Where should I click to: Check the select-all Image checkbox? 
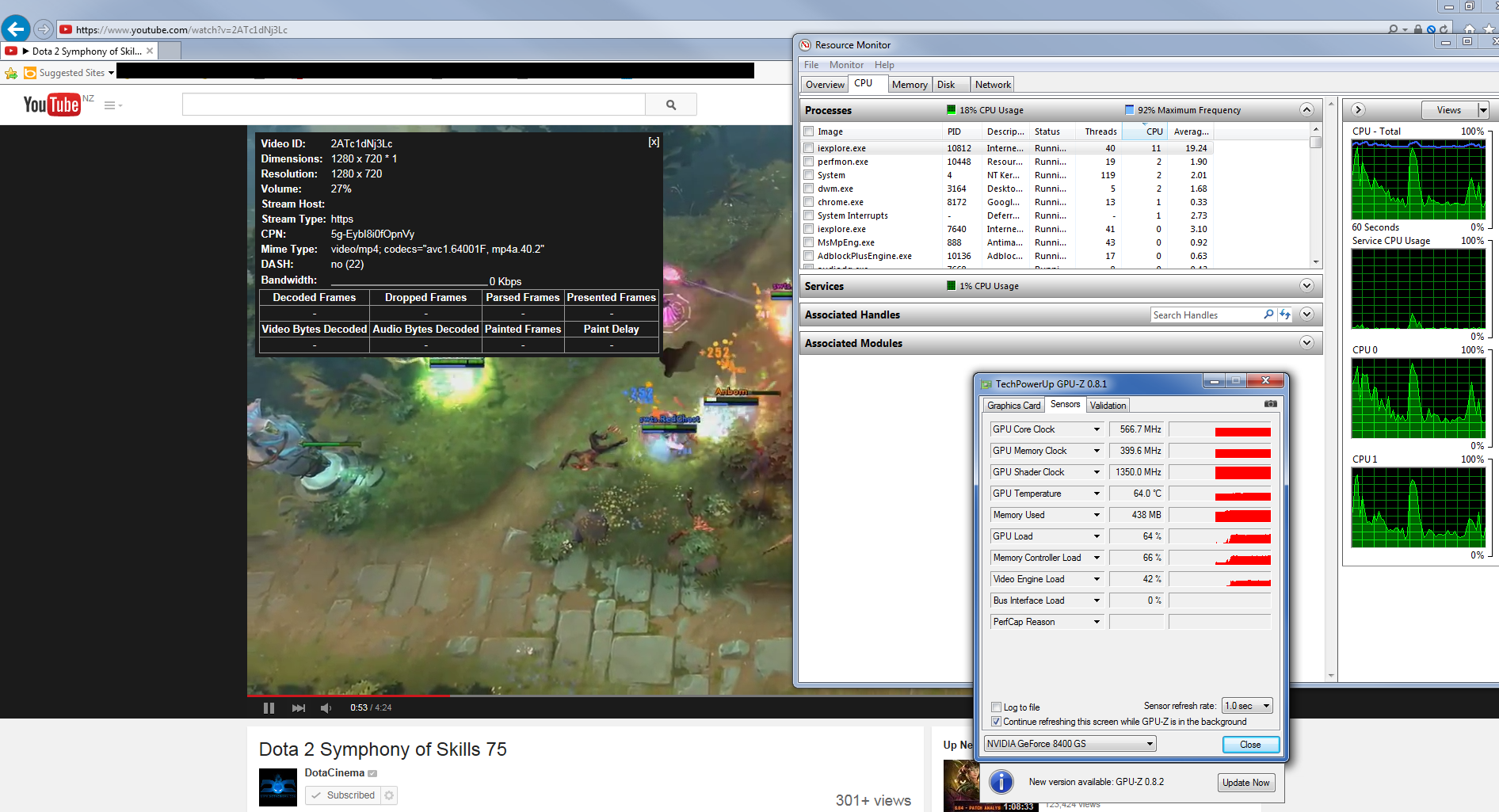(x=809, y=132)
